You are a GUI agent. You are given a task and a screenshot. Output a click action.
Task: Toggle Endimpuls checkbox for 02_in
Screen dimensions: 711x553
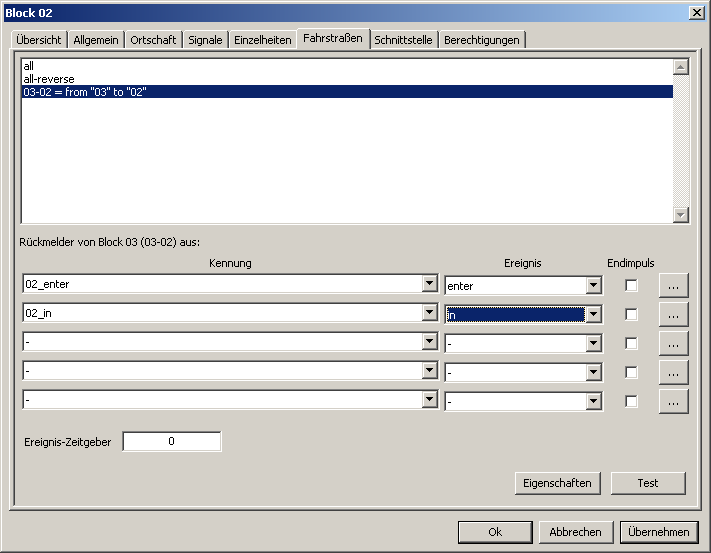[631, 314]
